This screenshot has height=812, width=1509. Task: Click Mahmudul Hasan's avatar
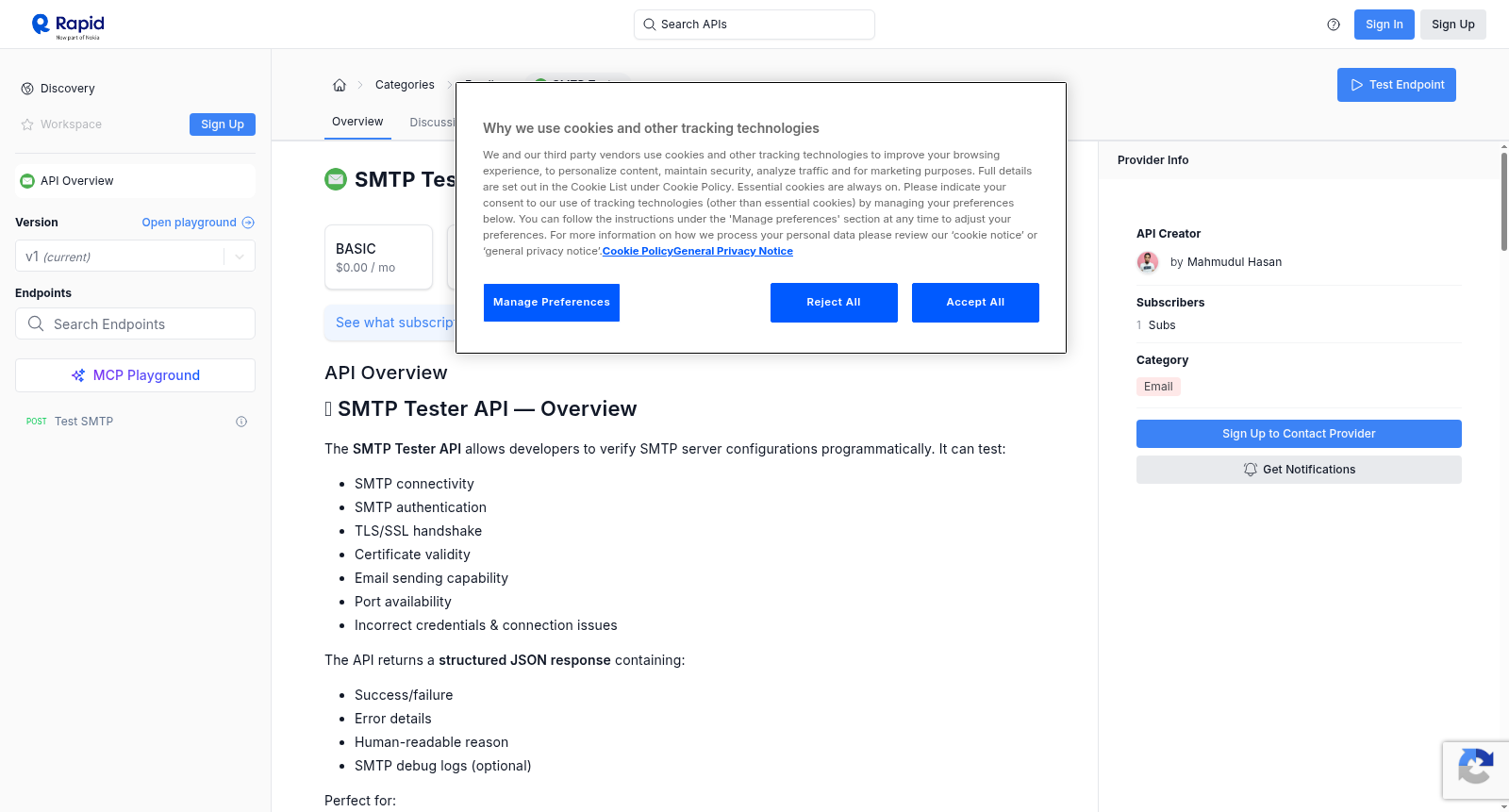[x=1148, y=262]
